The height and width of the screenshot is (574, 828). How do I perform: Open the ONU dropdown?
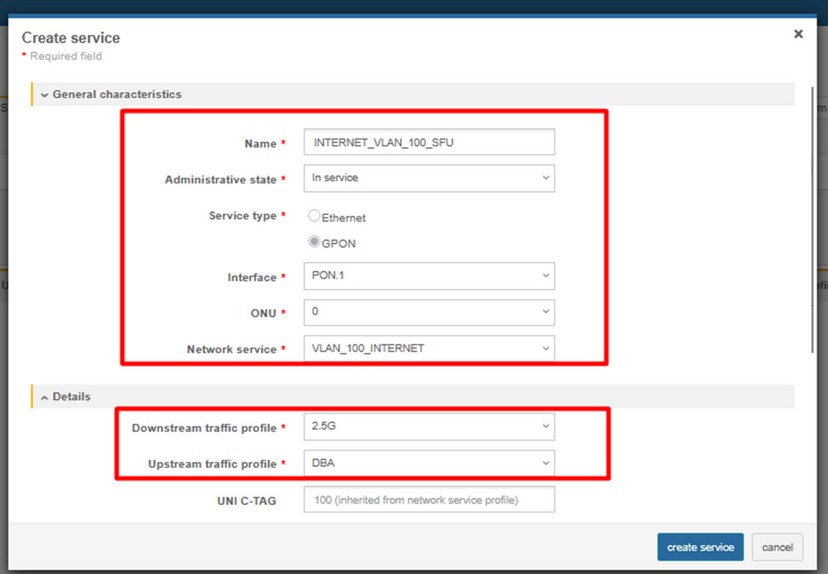(x=428, y=312)
